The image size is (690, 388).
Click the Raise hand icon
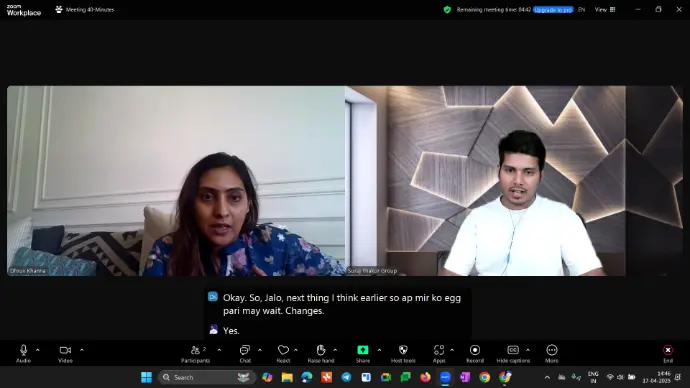321,350
